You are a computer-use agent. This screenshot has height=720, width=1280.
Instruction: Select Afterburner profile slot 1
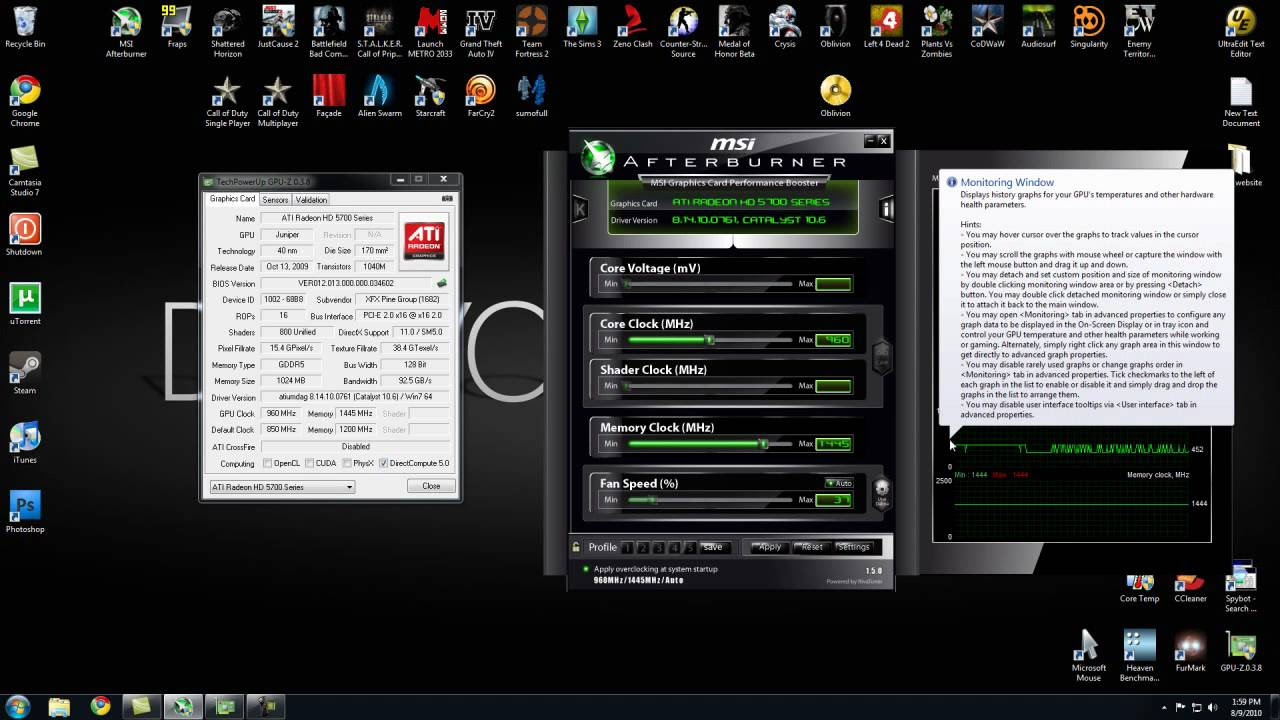[627, 547]
